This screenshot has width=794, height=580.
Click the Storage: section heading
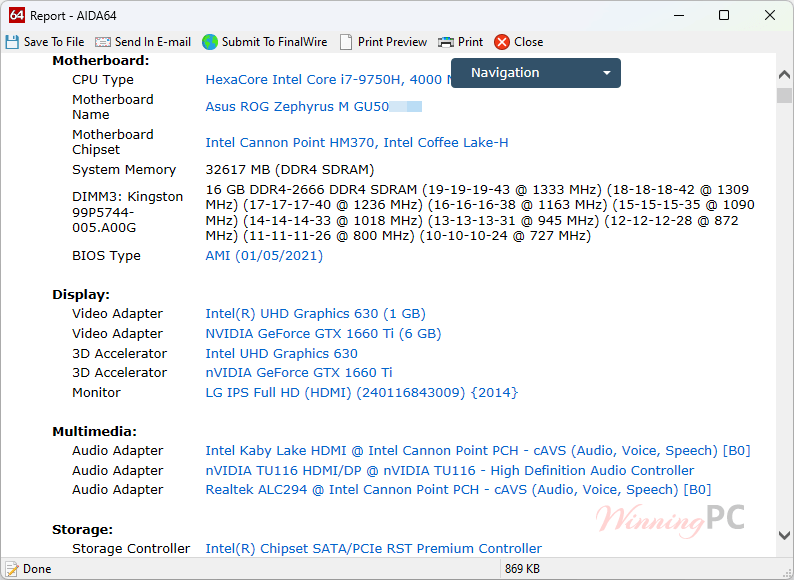[83, 530]
